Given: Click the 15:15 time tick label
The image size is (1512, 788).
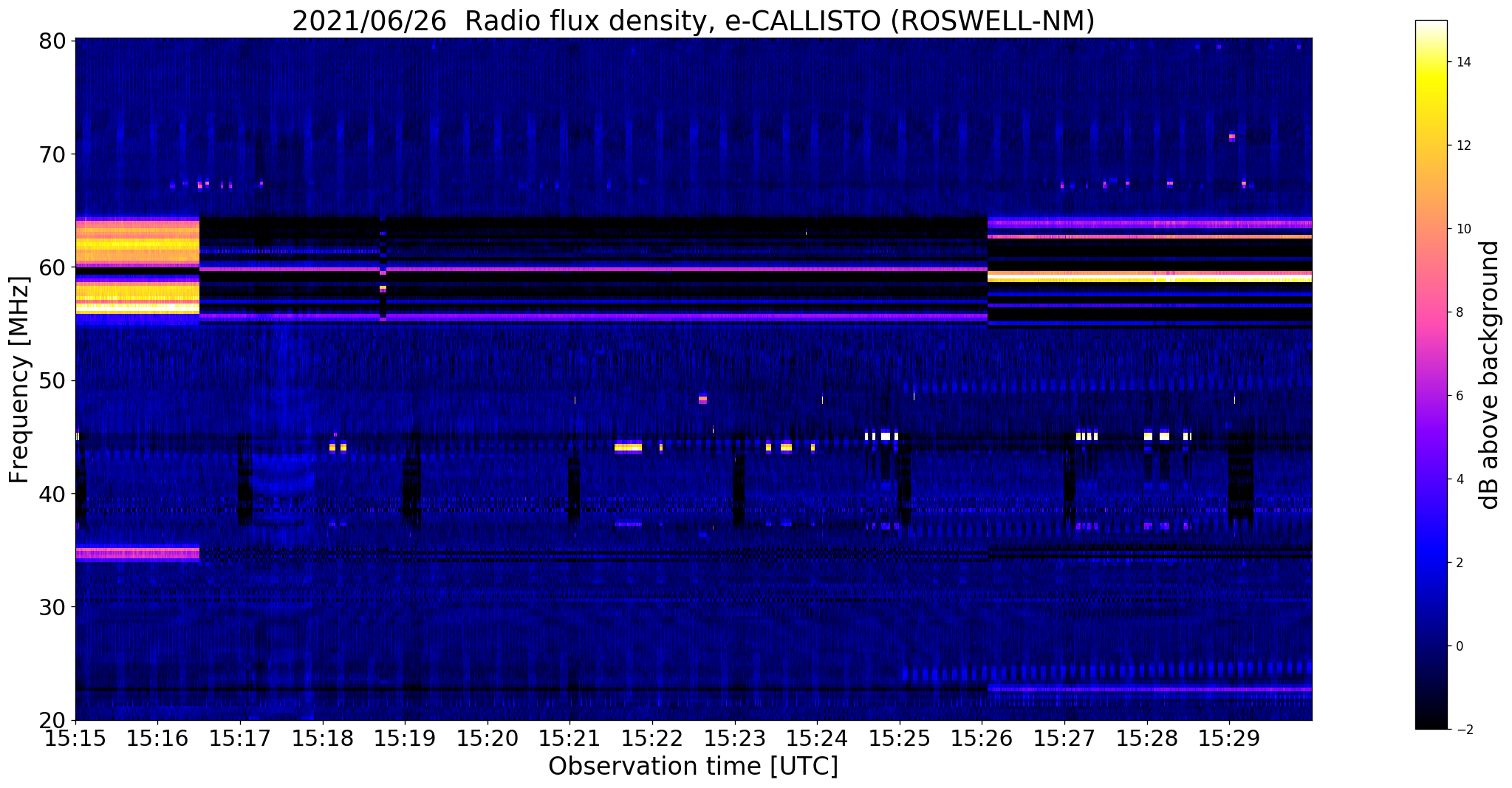Looking at the screenshot, I should 75,738.
